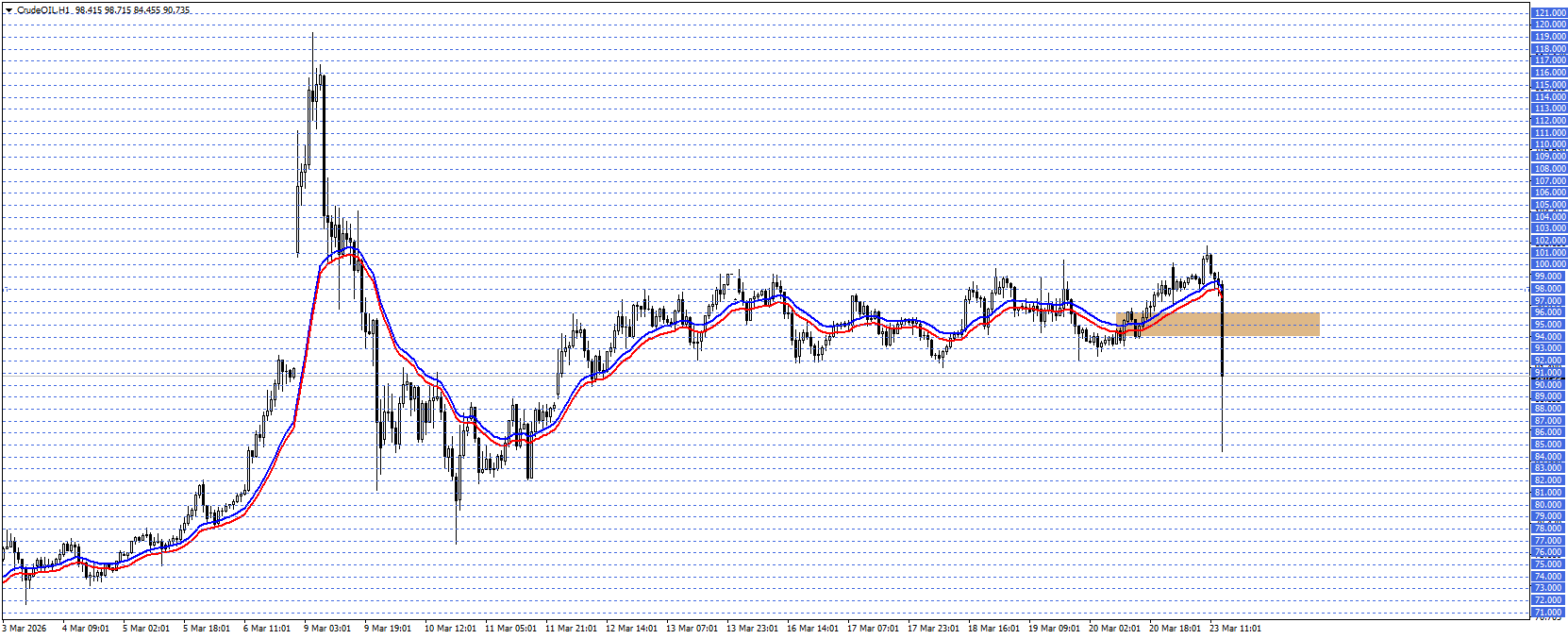Click the 9 Mar 03:01 time label
Image resolution: width=1568 pixels, height=639 pixels.
point(327,629)
